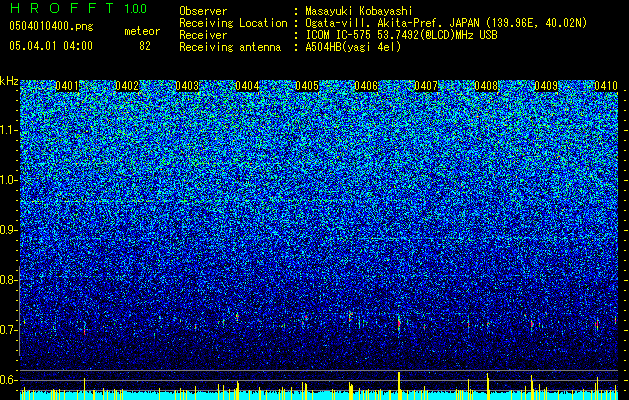Click the 0404 time marker
629x400 pixels.
coord(247,86)
